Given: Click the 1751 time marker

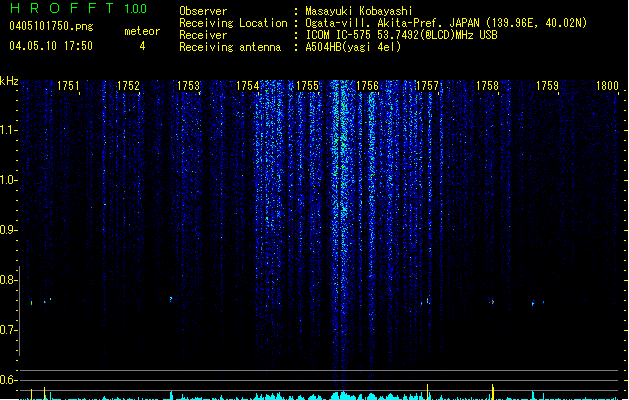Looking at the screenshot, I should click(x=68, y=86).
